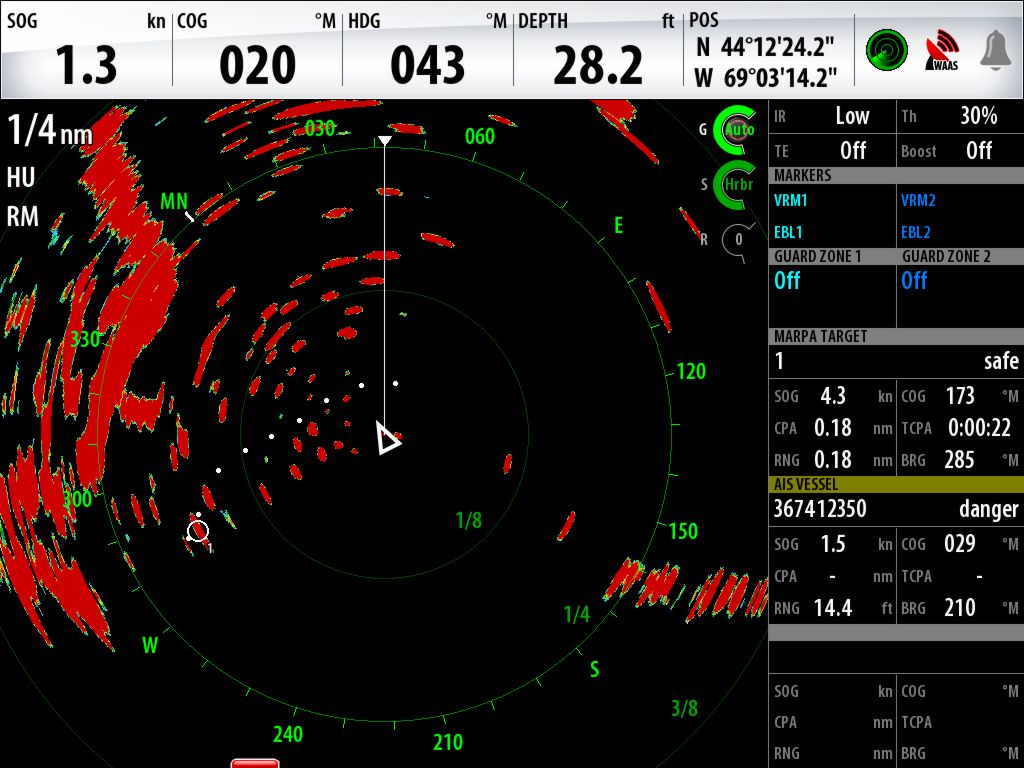Select AIS vessel 367412350 danger row

coord(896,509)
